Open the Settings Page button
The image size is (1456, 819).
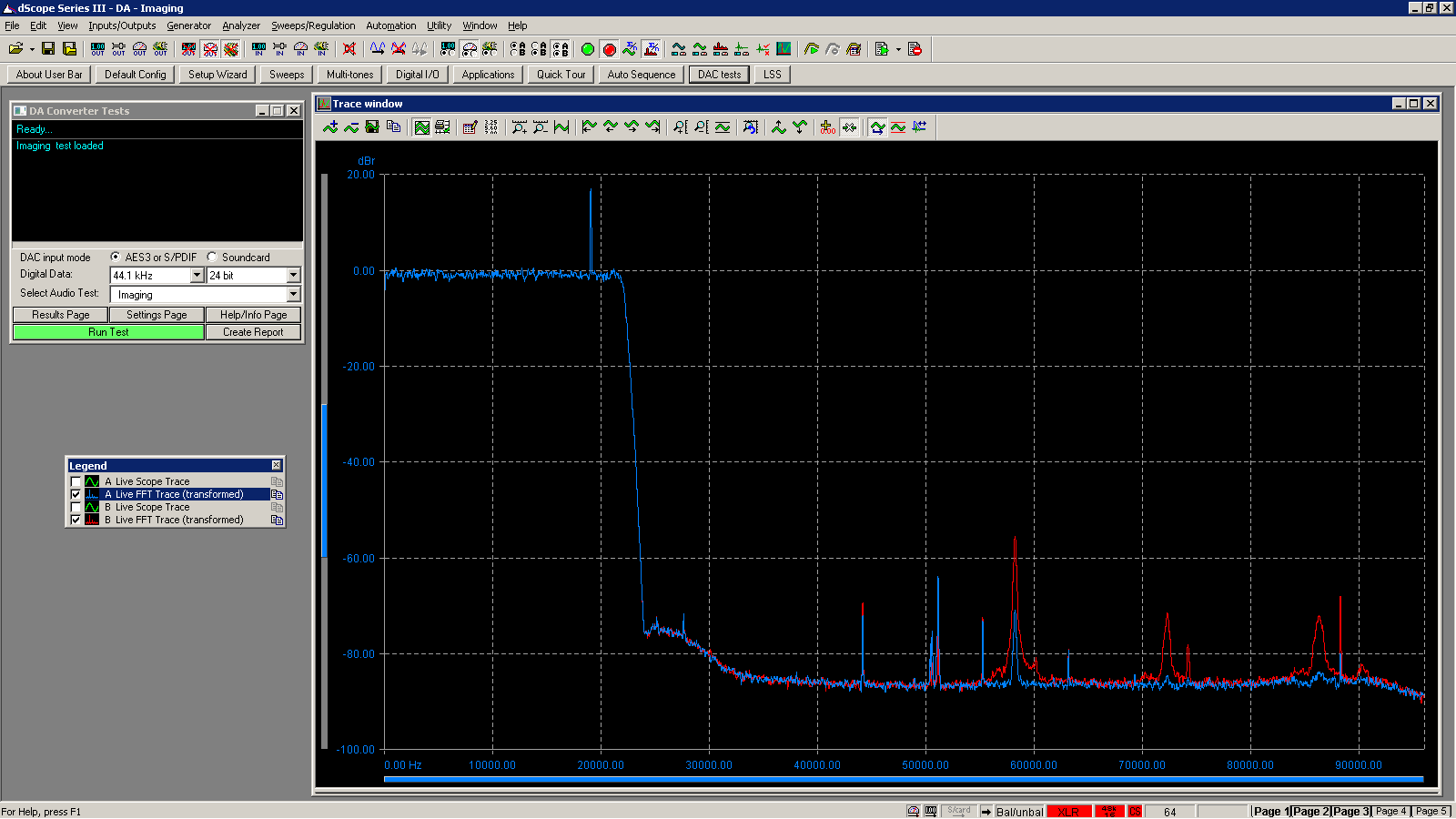click(x=157, y=315)
